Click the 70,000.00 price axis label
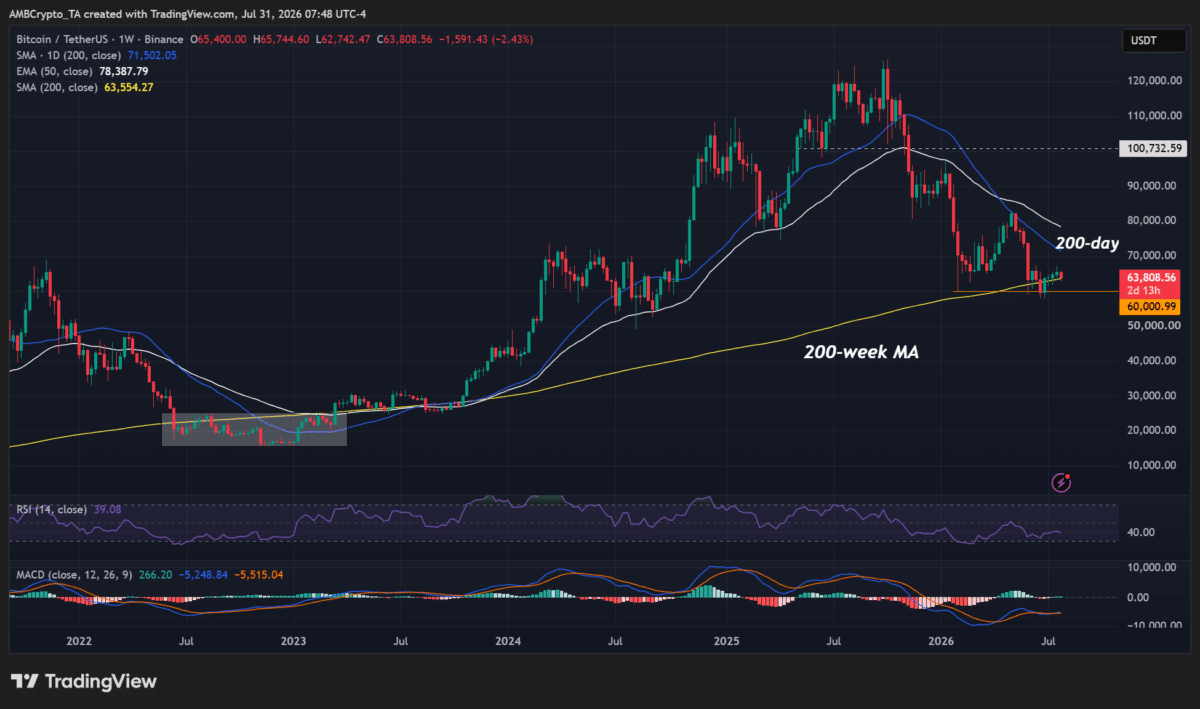Viewport: 1200px width, 709px height. click(1153, 256)
